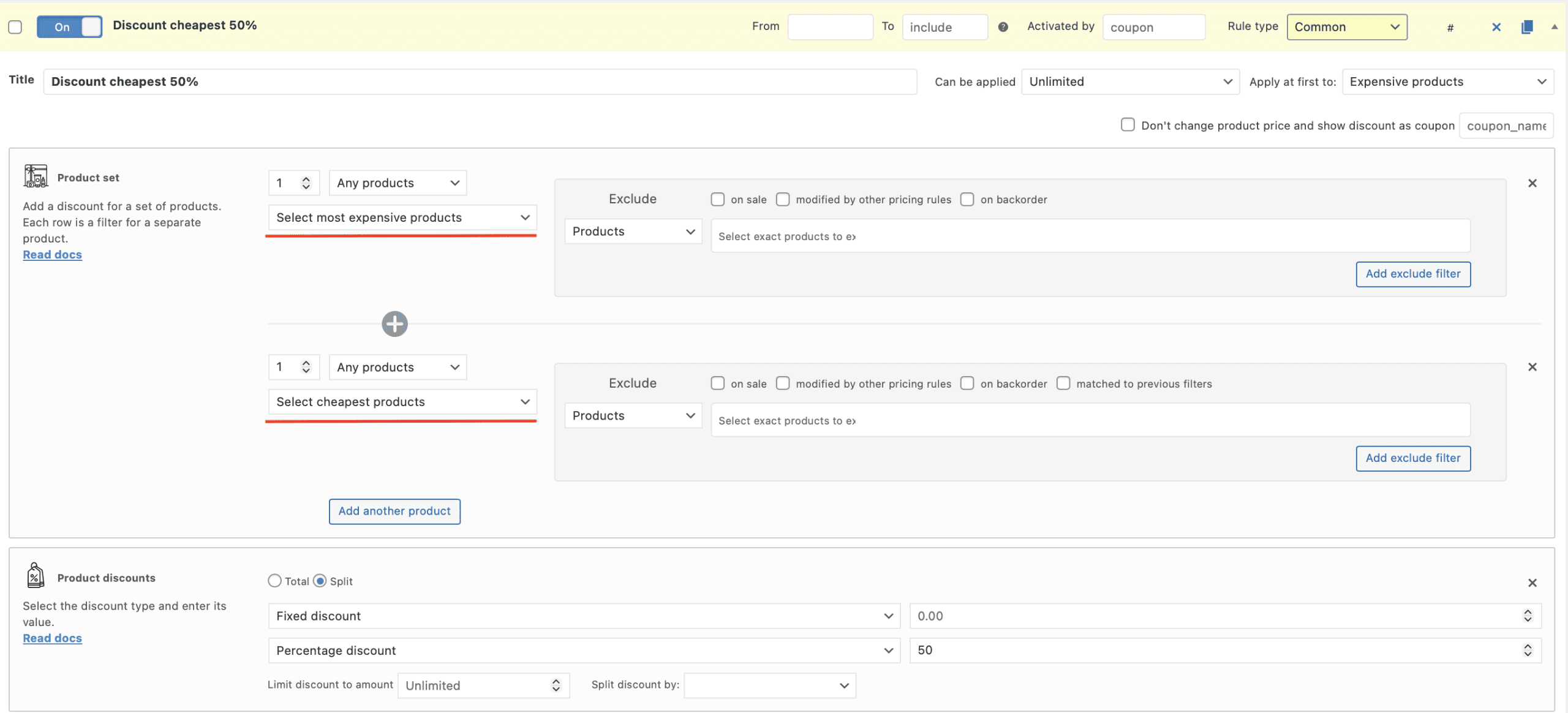
Task: Remove the first product filter row
Action: coord(1532,183)
